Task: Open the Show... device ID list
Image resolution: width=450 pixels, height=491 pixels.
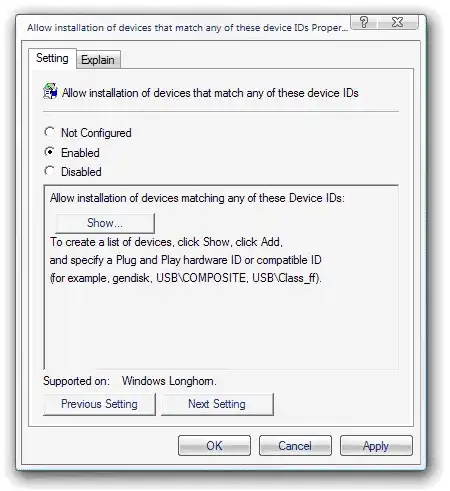Action: point(105,223)
